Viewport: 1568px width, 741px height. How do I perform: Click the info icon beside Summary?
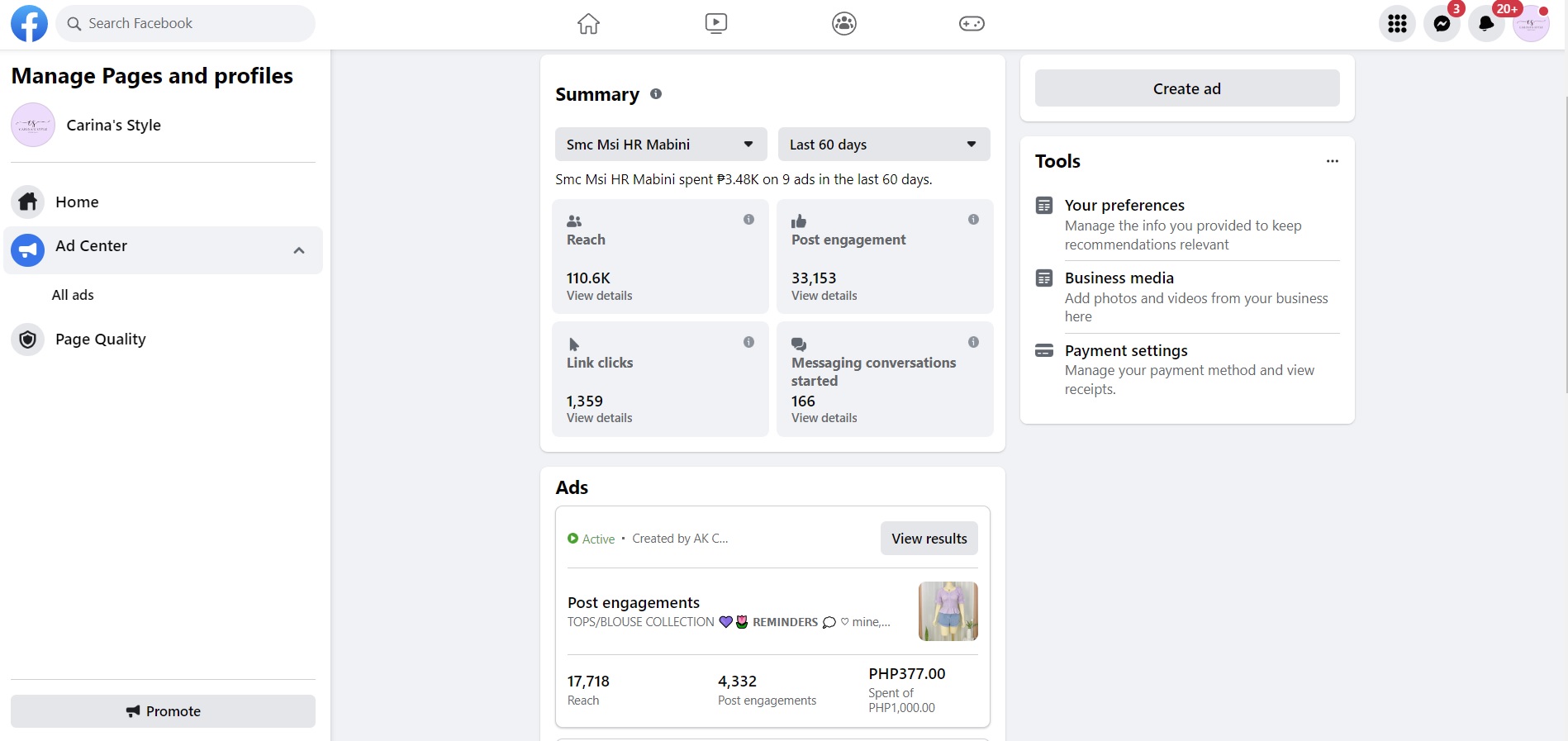pos(656,94)
